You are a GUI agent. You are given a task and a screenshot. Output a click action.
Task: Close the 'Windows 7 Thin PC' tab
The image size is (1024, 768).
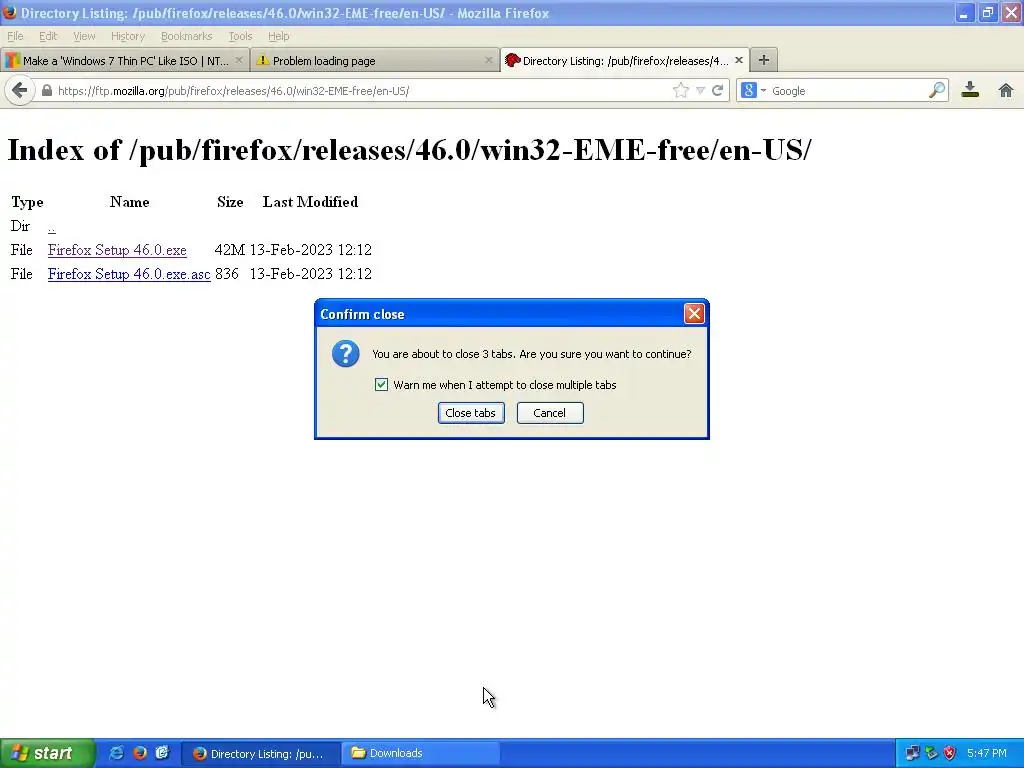coord(238,60)
